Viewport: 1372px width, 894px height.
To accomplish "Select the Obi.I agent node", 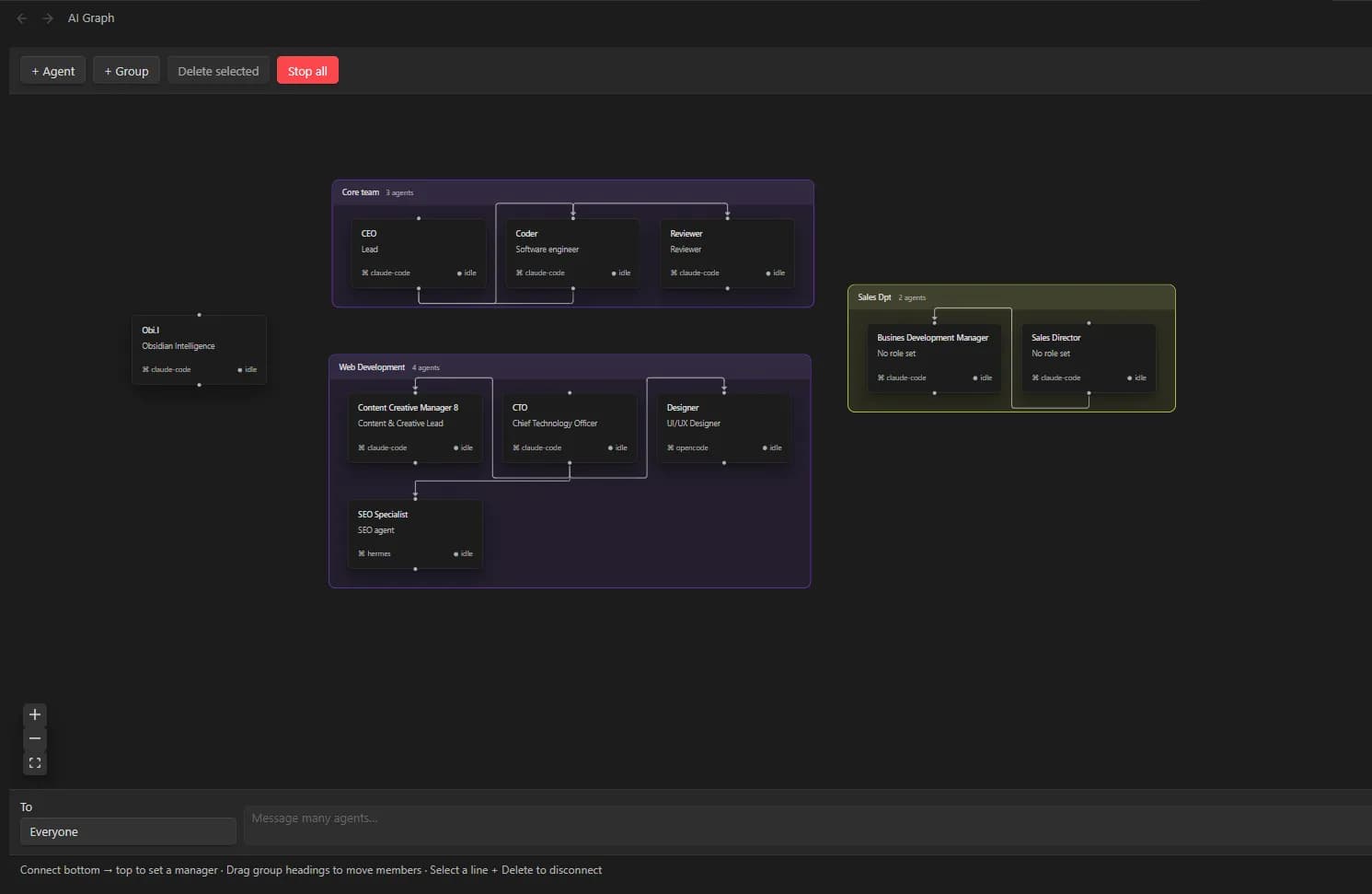I will [199, 350].
